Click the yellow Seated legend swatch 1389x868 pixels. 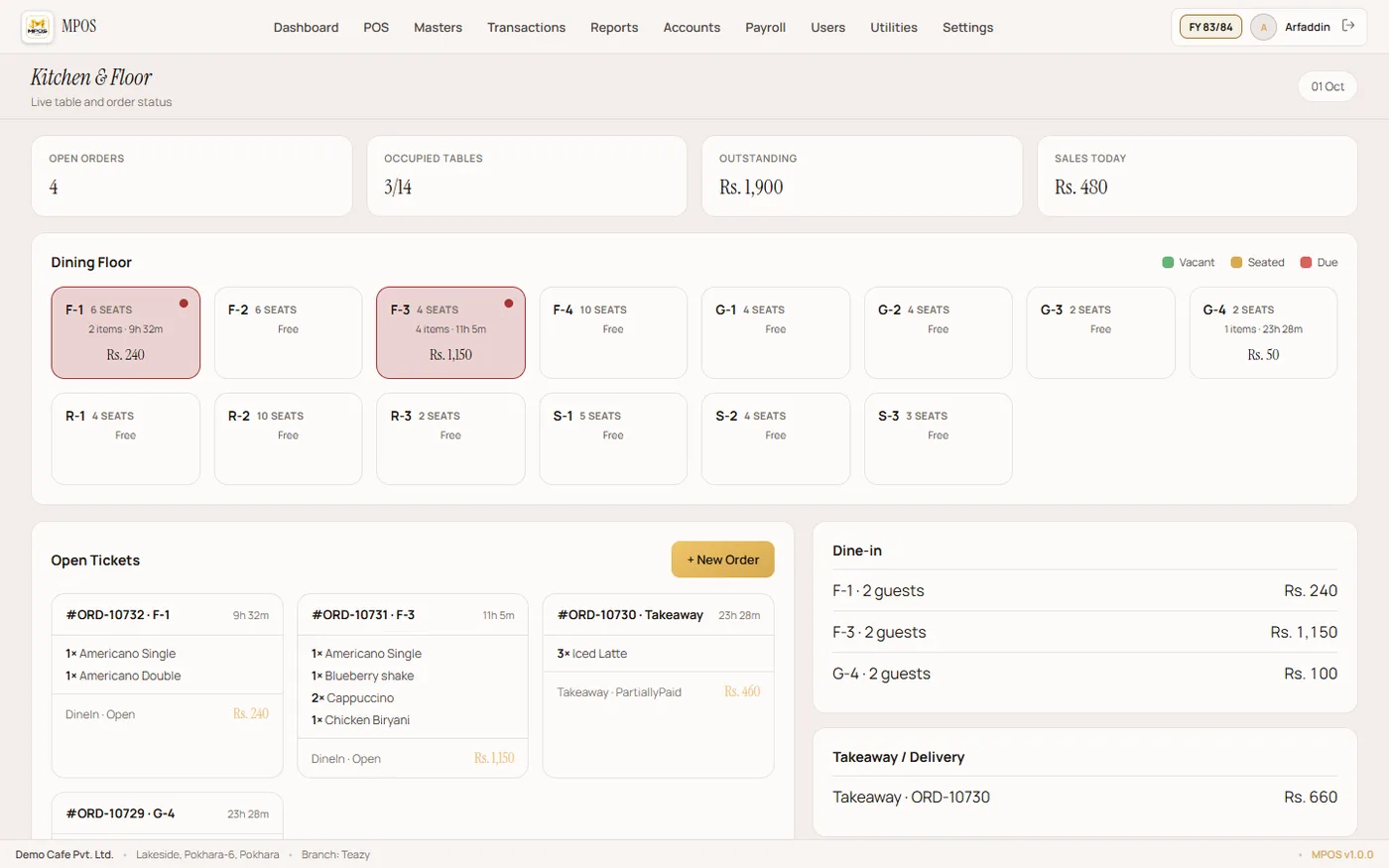[x=1236, y=262]
